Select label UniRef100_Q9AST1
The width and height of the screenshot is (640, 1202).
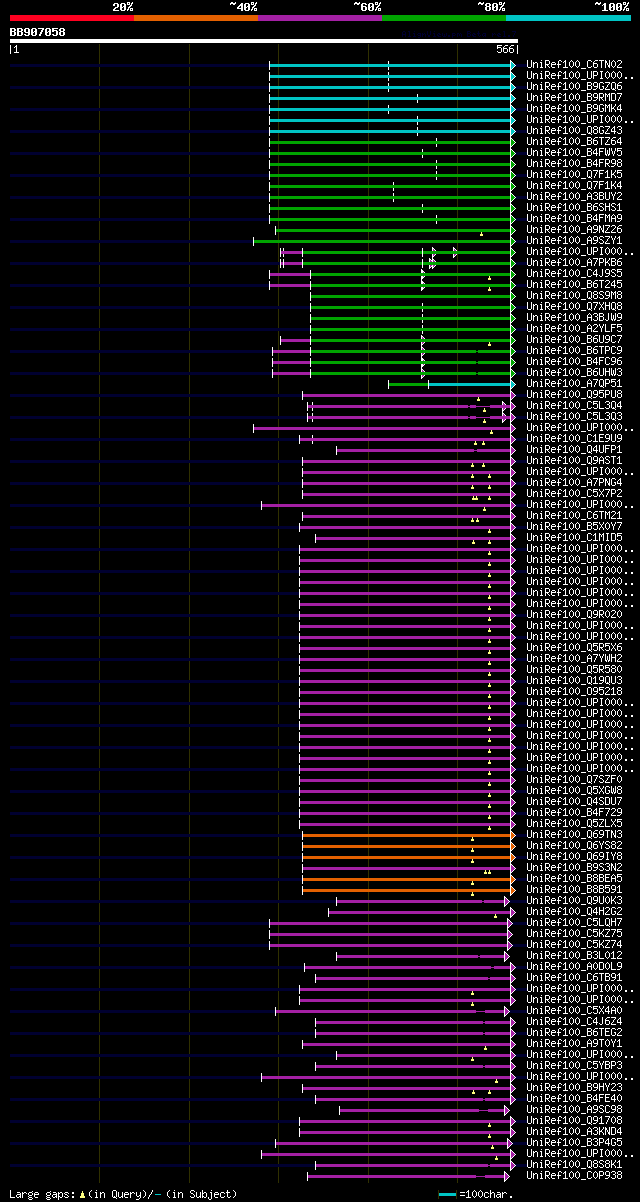(576, 461)
